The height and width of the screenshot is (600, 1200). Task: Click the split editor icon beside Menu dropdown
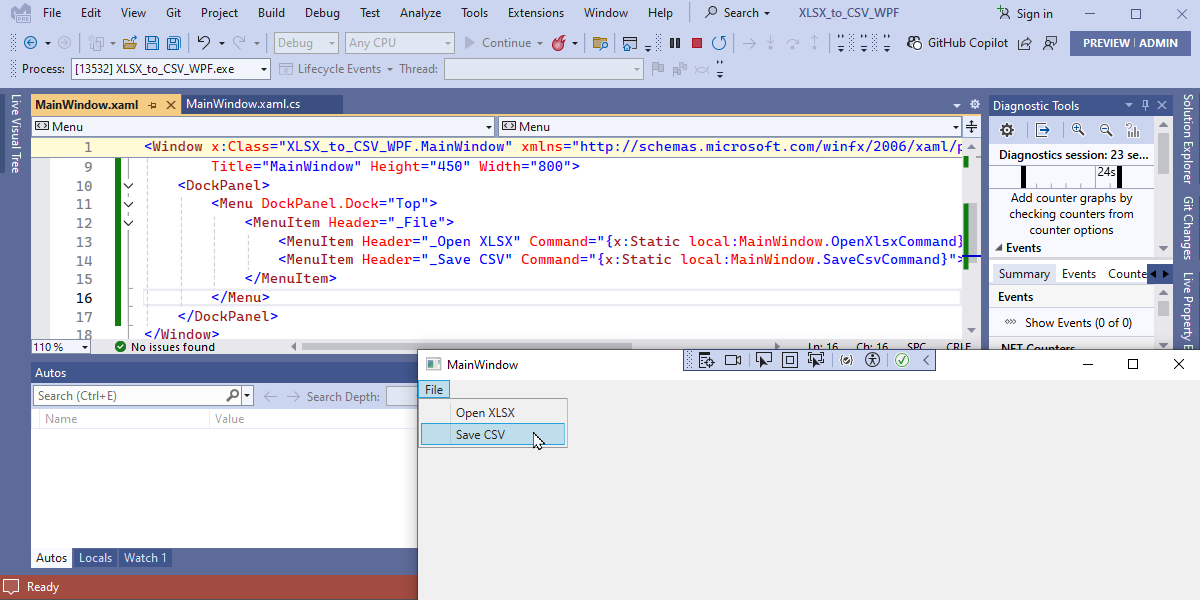971,126
